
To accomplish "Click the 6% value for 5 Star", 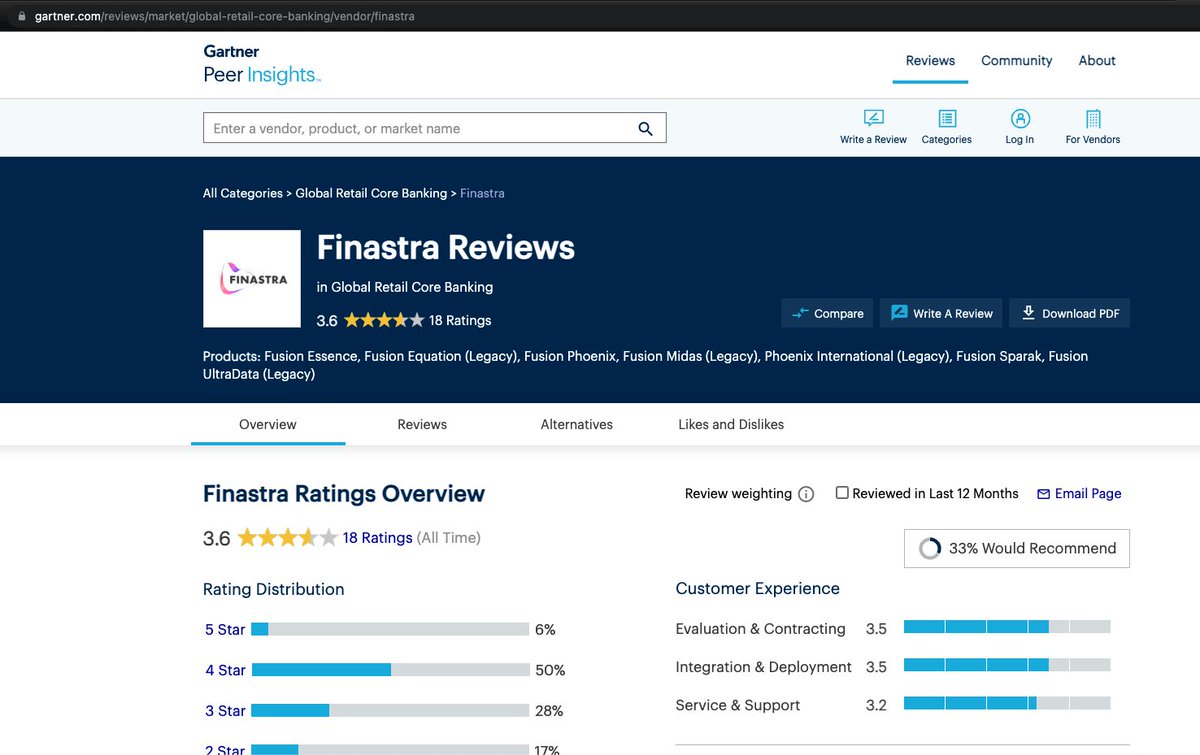I will click(x=545, y=629).
